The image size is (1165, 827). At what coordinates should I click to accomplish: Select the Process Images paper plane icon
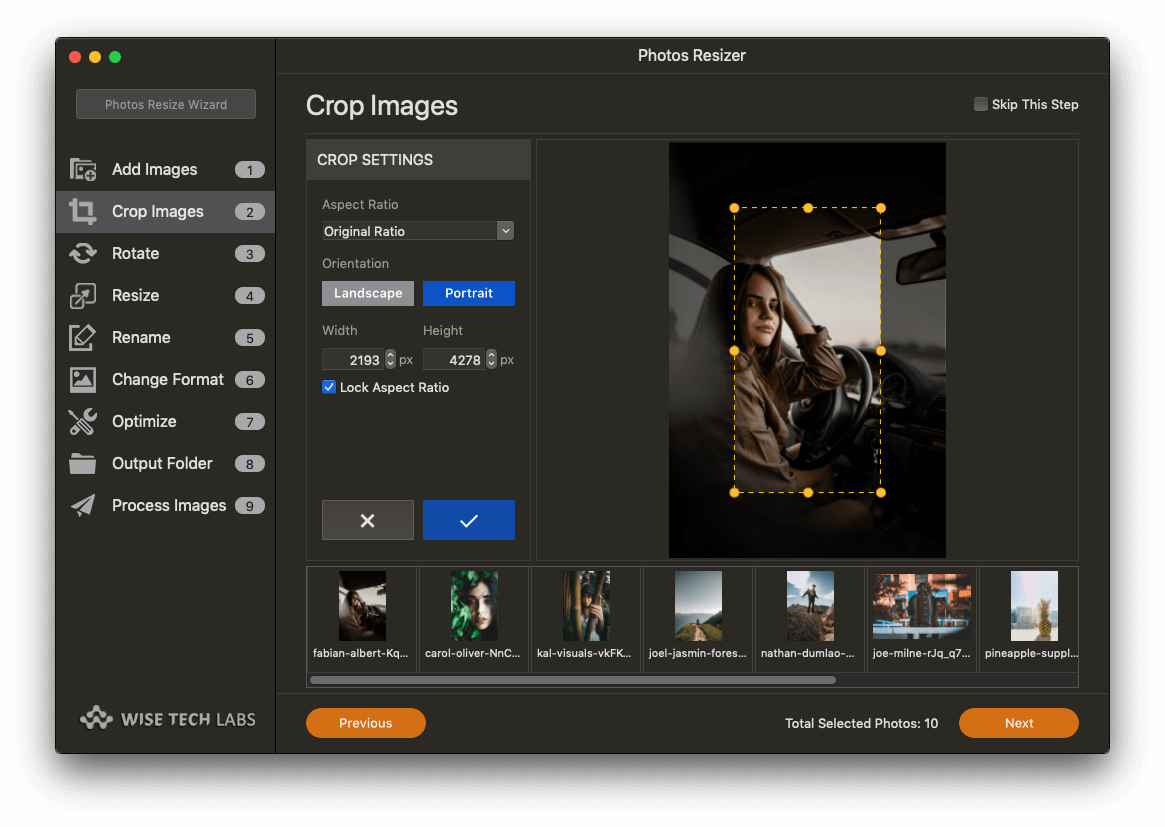coord(82,506)
